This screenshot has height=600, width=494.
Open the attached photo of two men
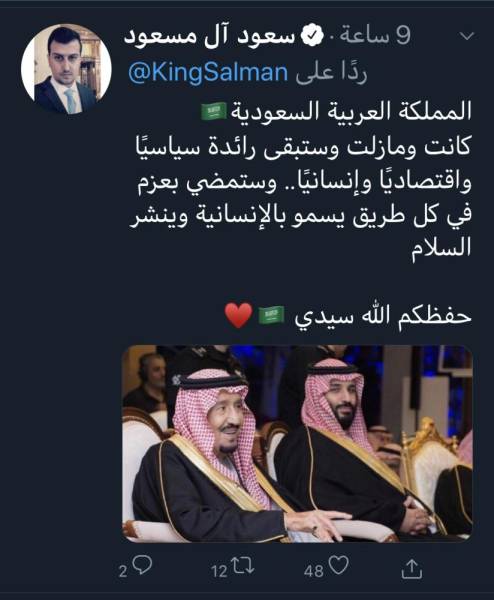(297, 444)
